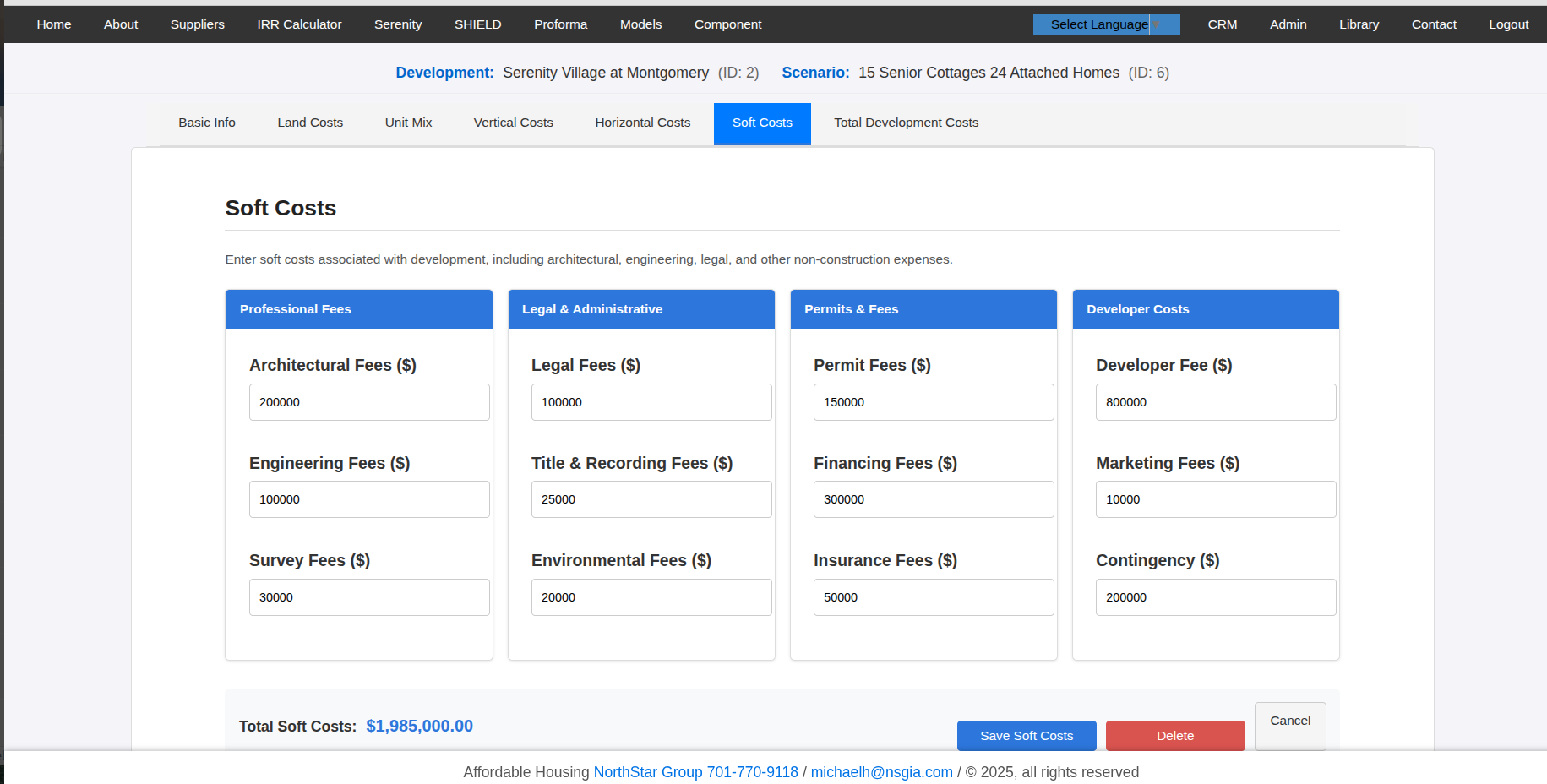Open the IRR Calculator menu item

click(x=299, y=24)
